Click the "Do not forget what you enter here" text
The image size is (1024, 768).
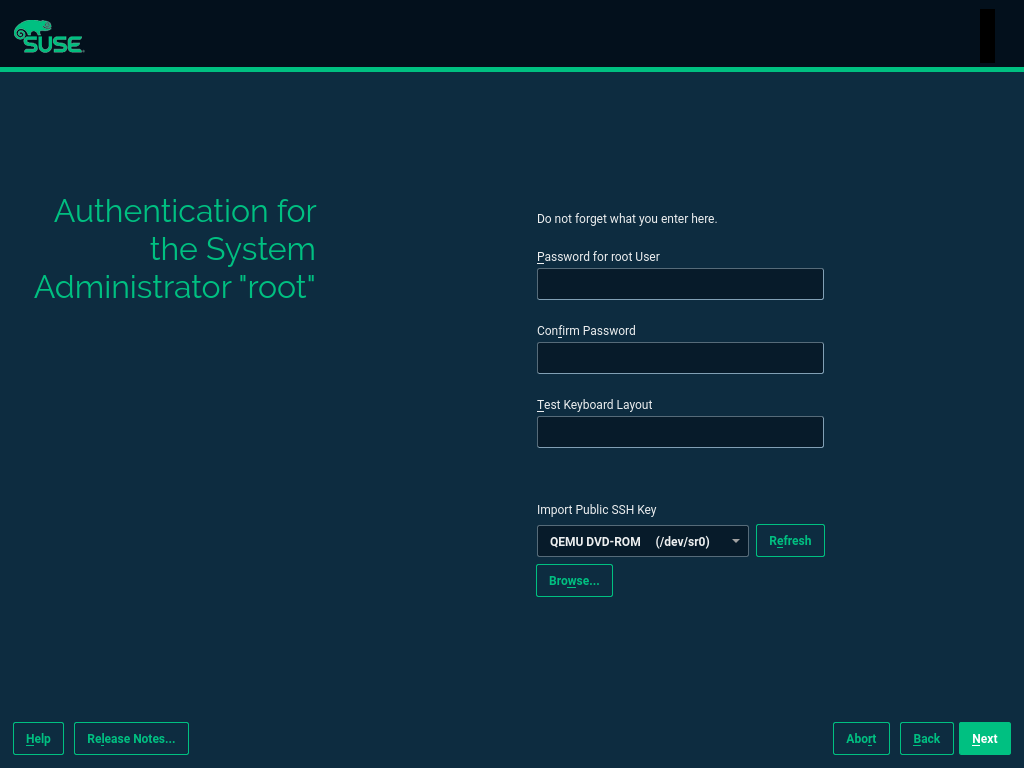pos(627,219)
